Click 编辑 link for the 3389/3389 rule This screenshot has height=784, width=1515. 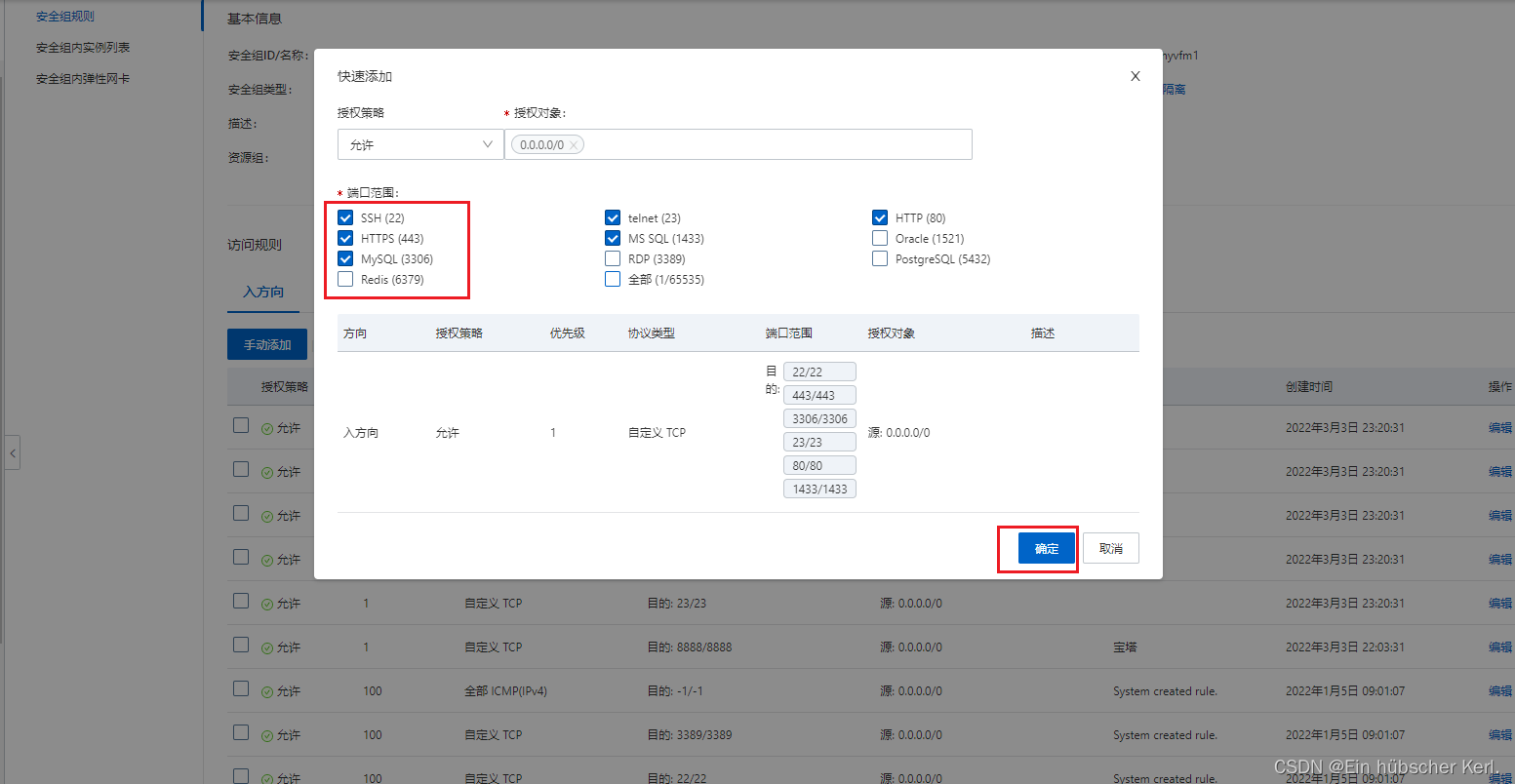[x=1500, y=735]
